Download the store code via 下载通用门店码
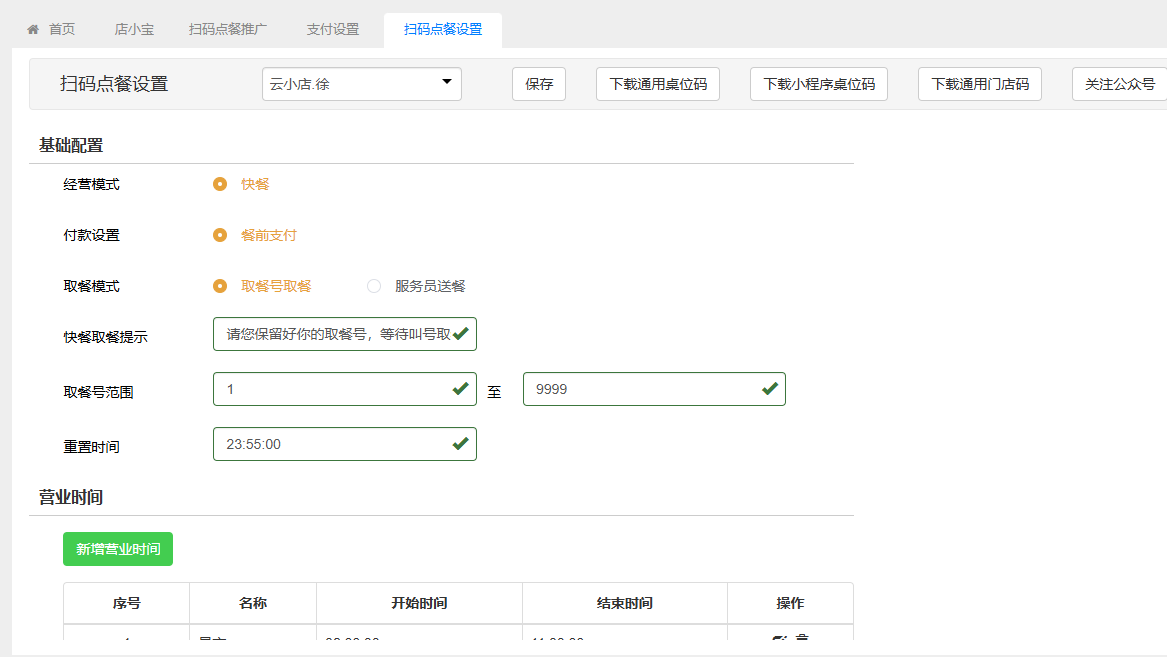1167x657 pixels. (x=979, y=84)
